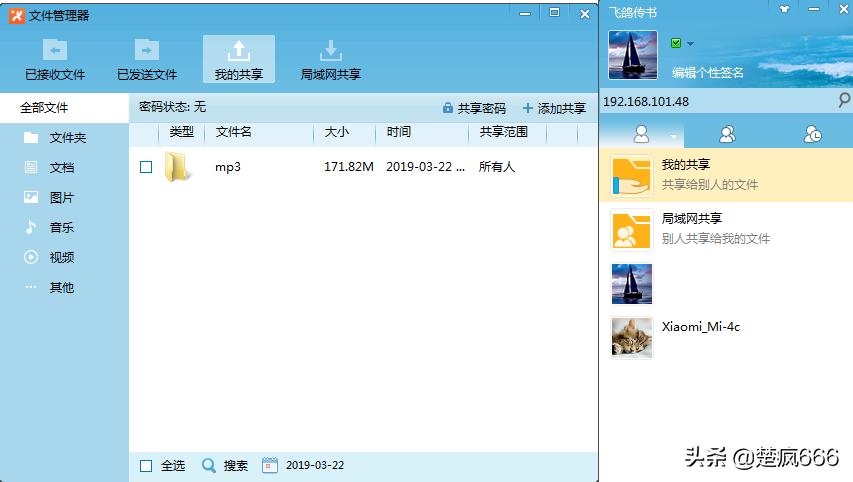Check the box for the mp3 folder
The image size is (853, 482).
tap(146, 167)
